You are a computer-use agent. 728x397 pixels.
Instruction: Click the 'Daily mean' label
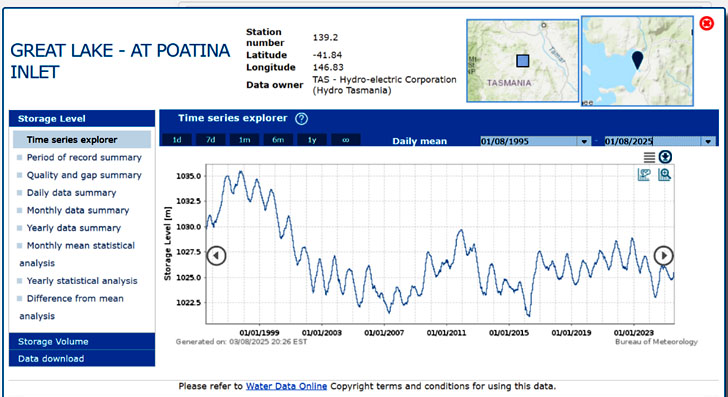[420, 141]
